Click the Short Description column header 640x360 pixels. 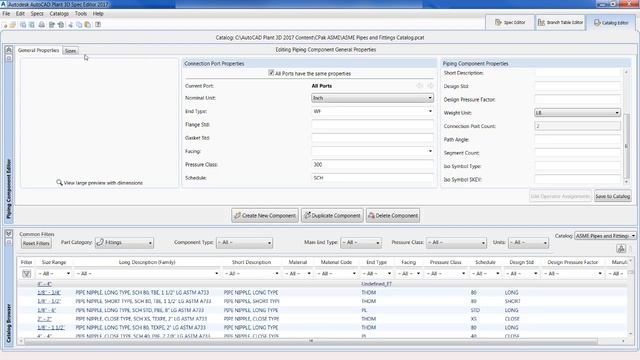click(x=251, y=262)
